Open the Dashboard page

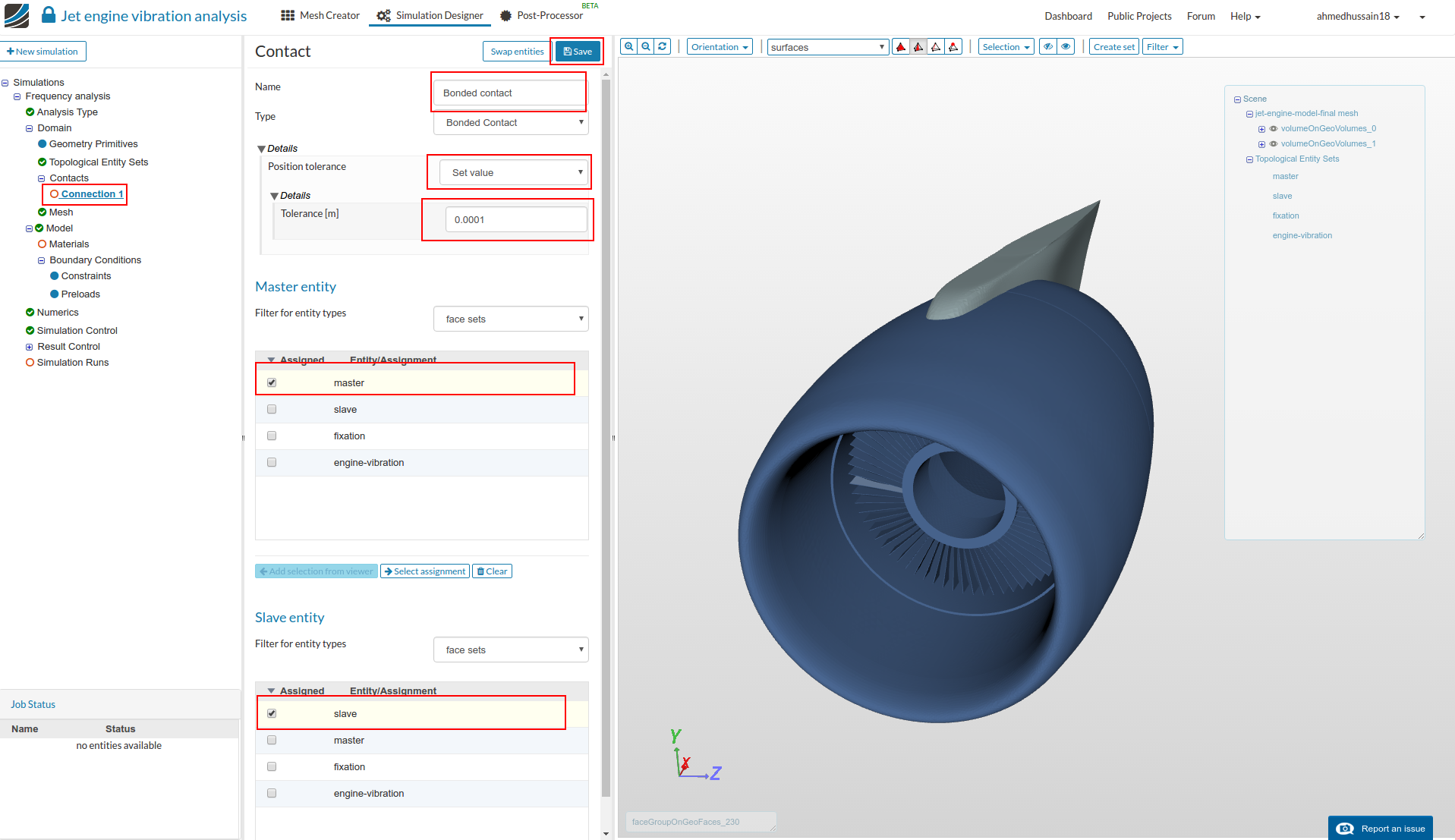coord(1068,16)
